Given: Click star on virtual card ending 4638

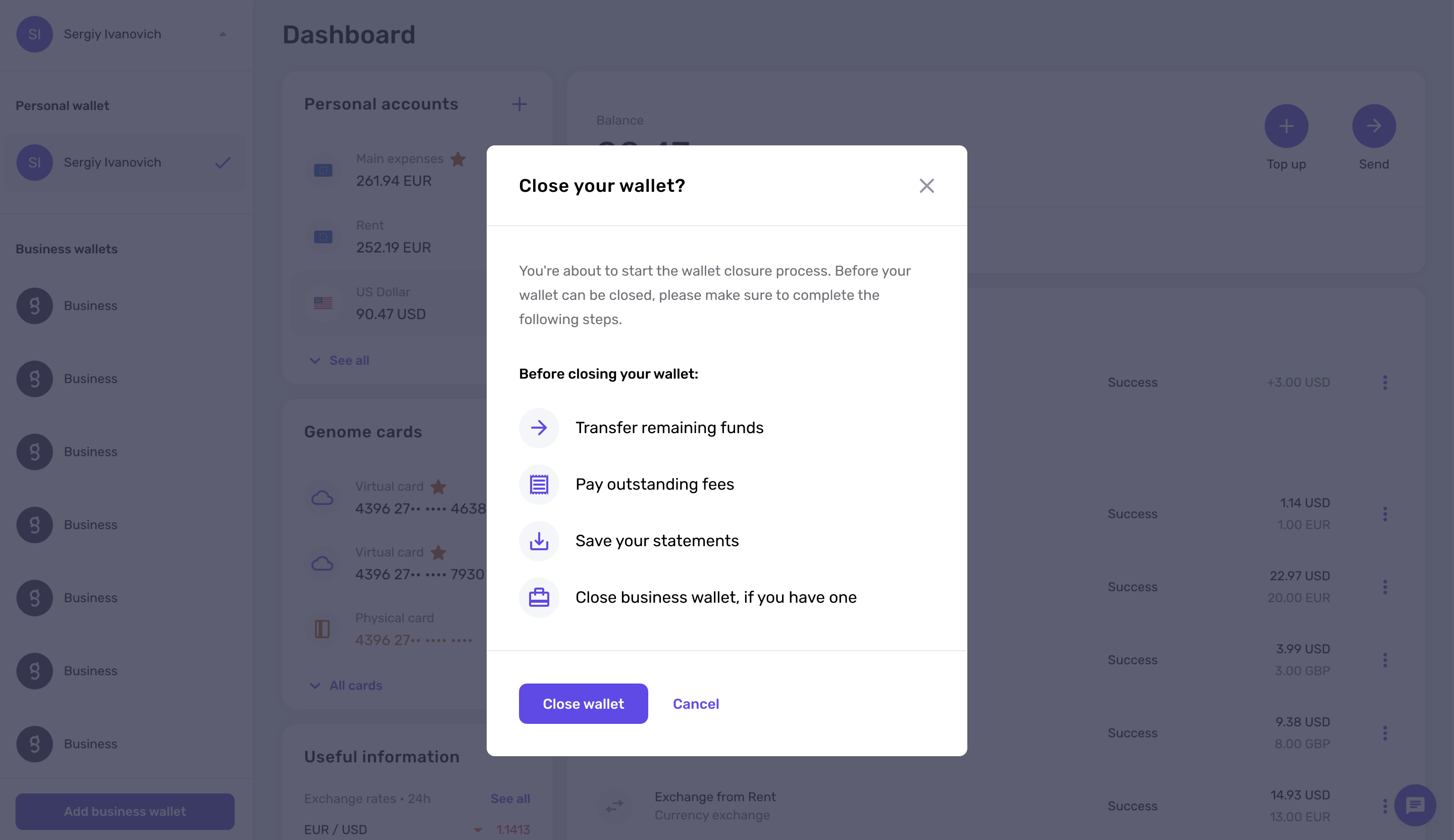Looking at the screenshot, I should point(439,487).
